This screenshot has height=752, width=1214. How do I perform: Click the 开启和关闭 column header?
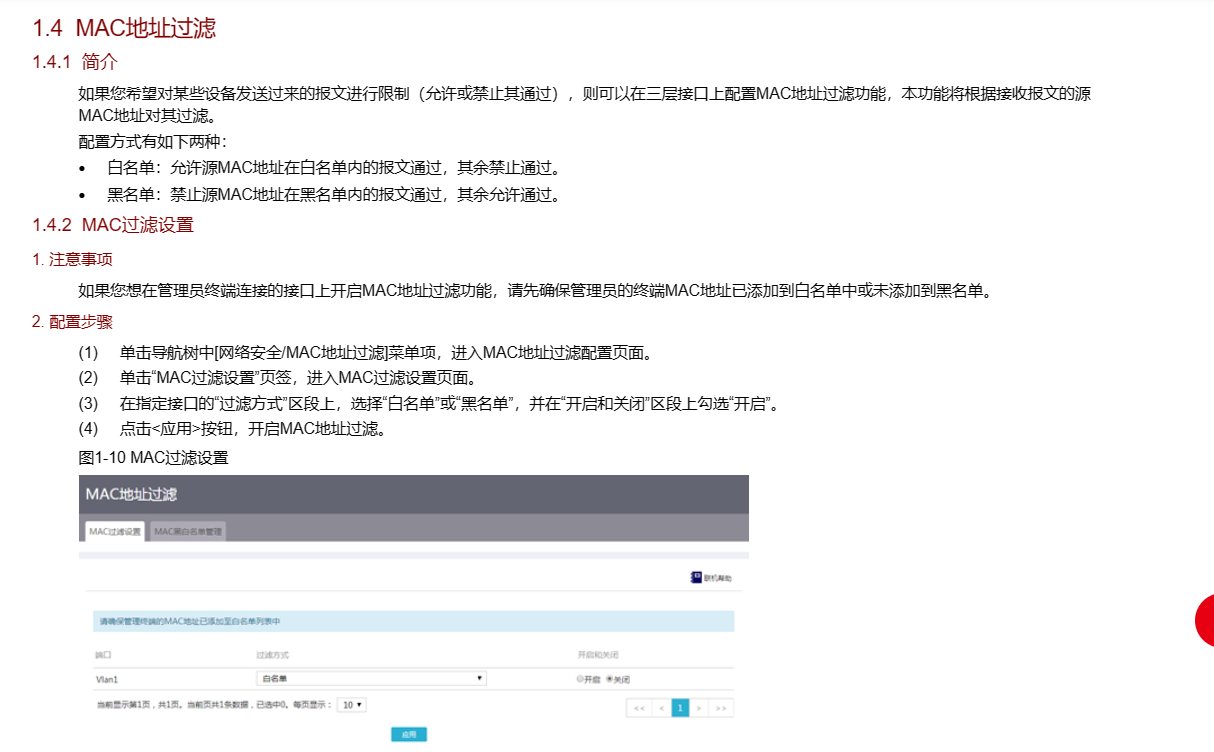598,654
